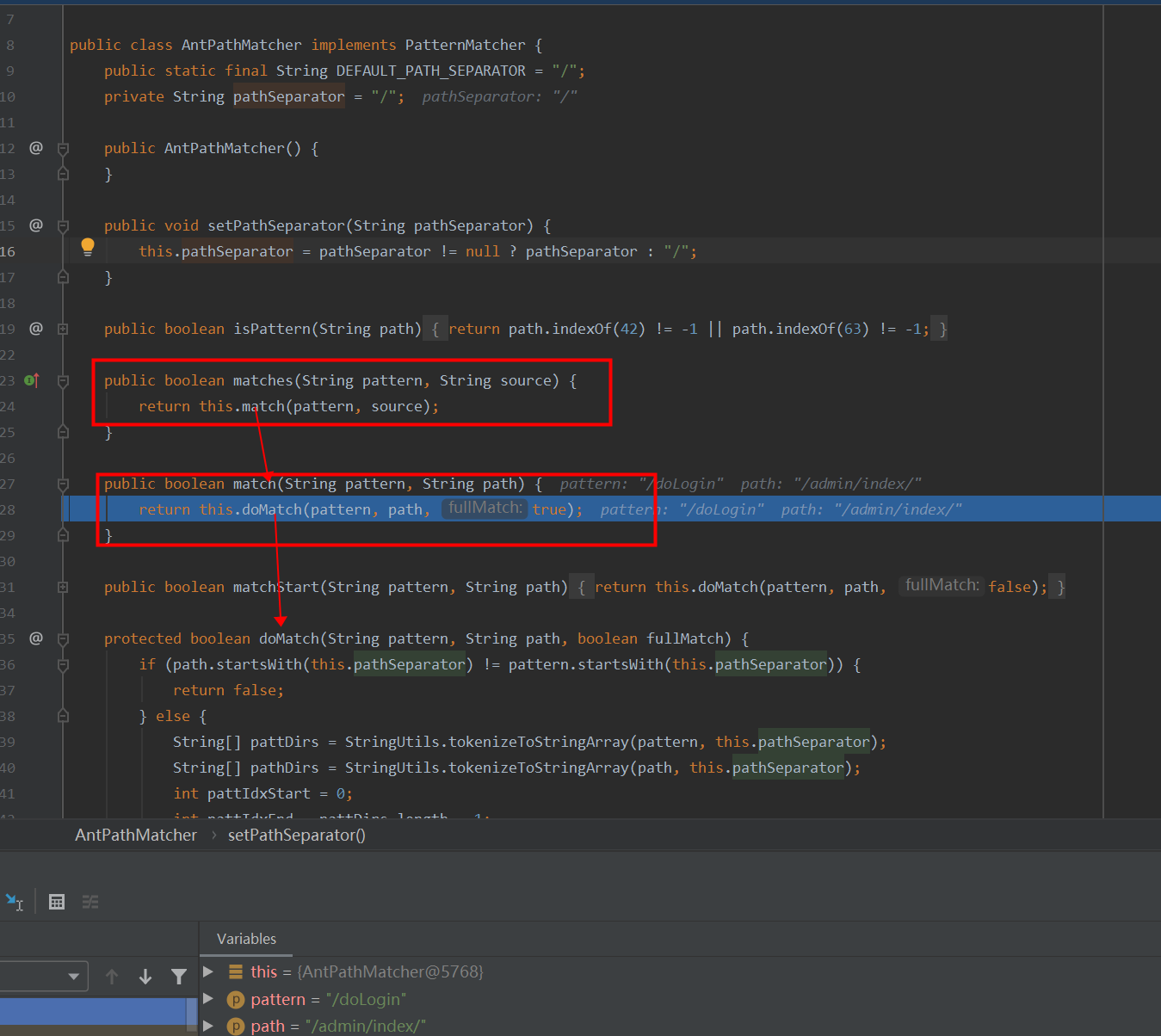The height and width of the screenshot is (1036, 1161).
Task: Click 'return false;' statement on line 37
Action: (x=228, y=690)
